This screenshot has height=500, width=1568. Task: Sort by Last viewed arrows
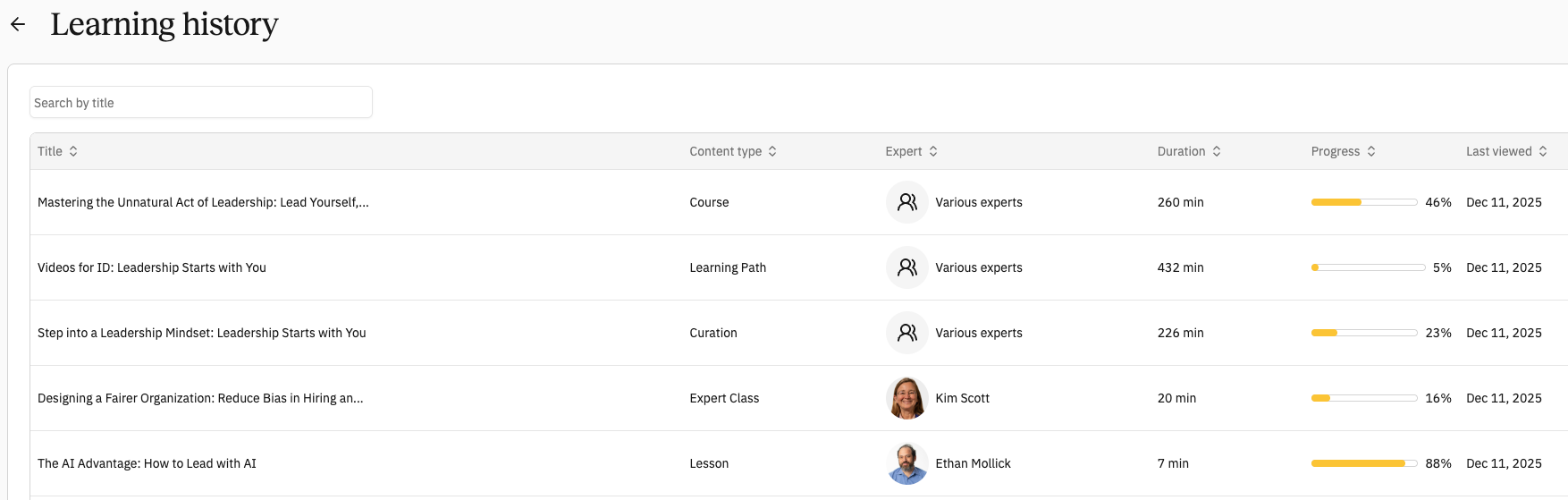pos(1543,151)
